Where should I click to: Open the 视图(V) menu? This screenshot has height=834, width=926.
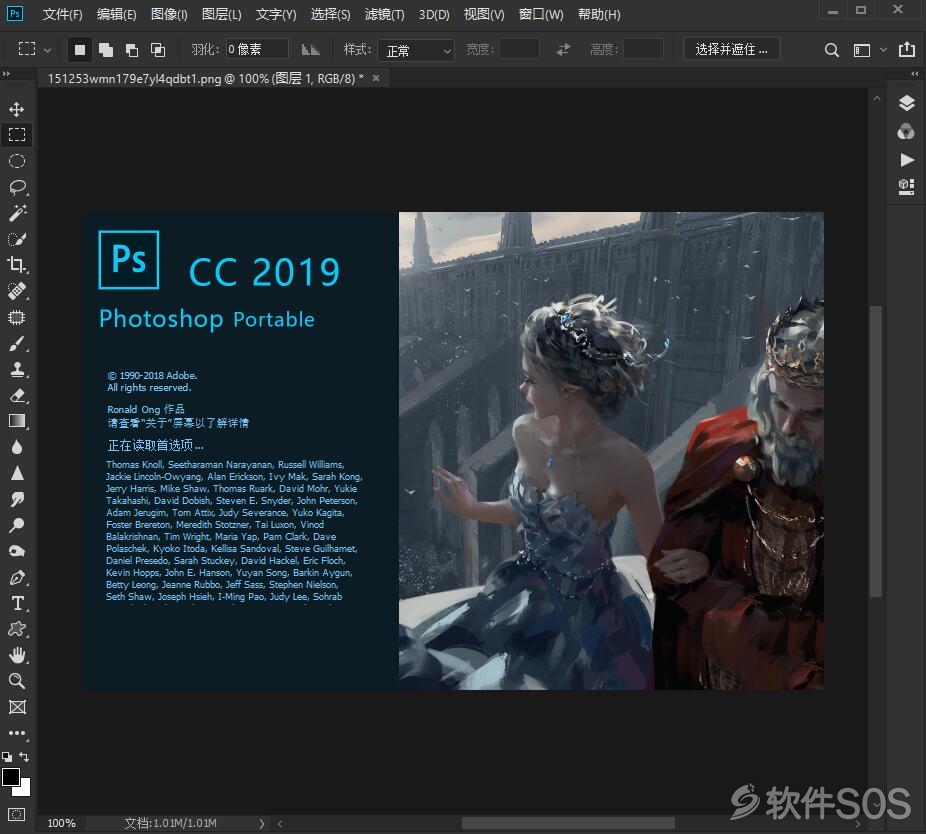[484, 14]
